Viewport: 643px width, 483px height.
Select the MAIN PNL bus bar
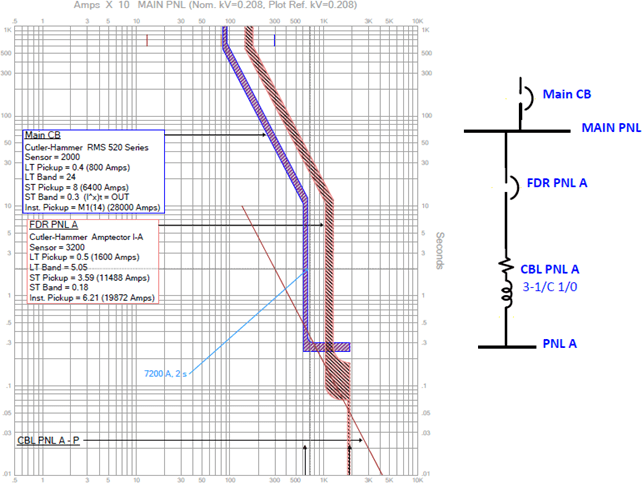coord(517,131)
